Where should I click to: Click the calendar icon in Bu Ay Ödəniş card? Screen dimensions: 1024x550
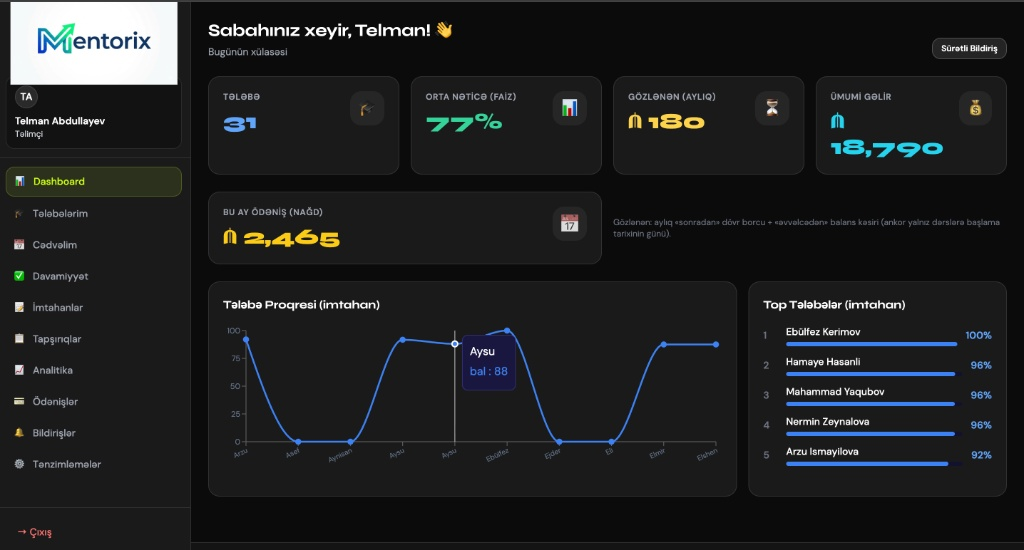pos(569,224)
